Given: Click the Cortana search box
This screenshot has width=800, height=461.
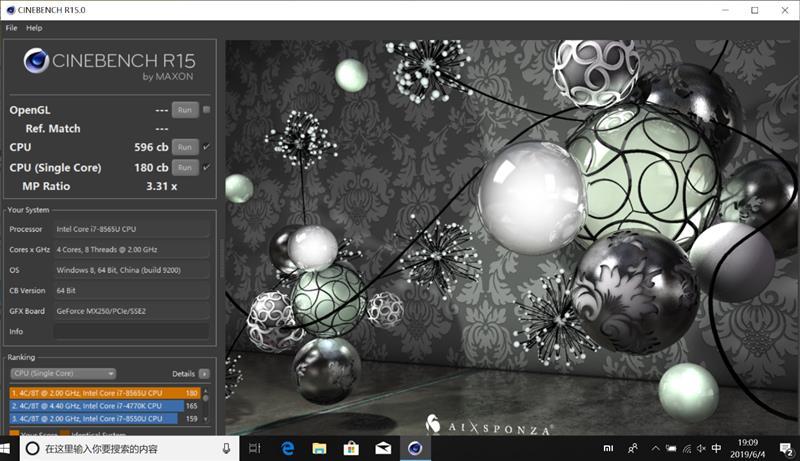Looking at the screenshot, I should pyautogui.click(x=129, y=448).
